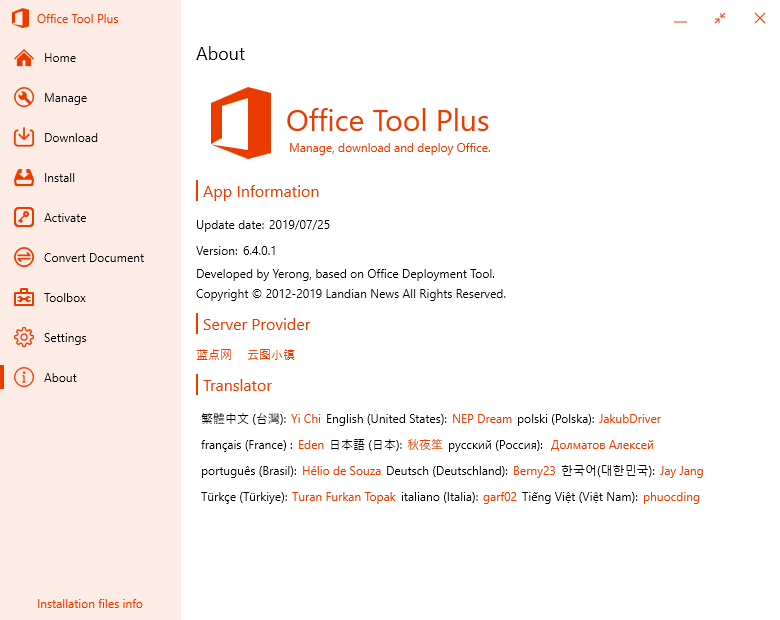Click the large Office Tool Plus title

pos(388,121)
